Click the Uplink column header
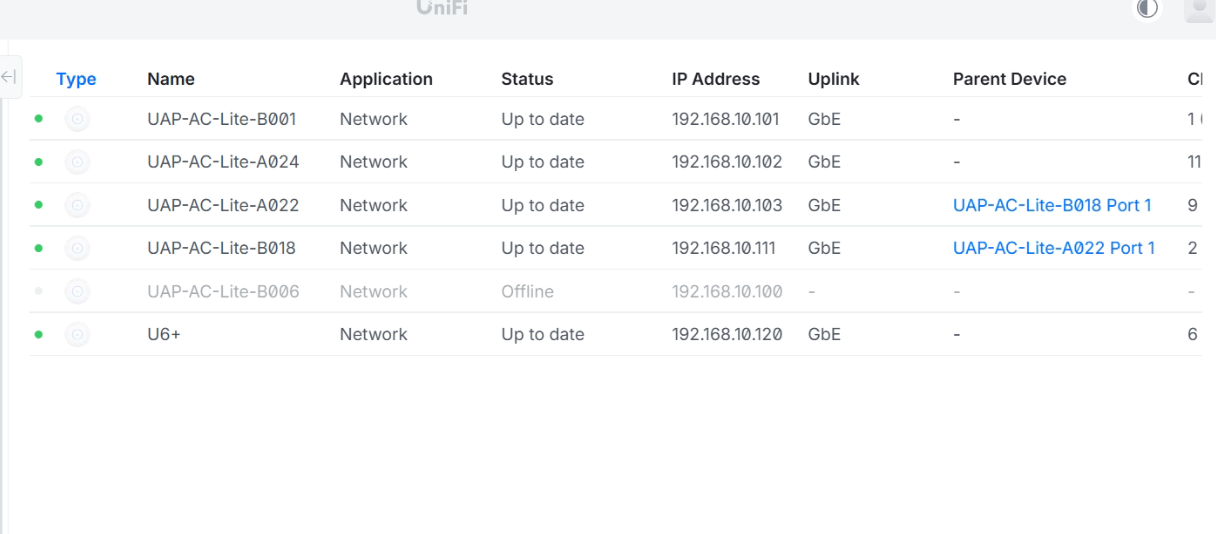This screenshot has height=534, width=1216. click(834, 79)
